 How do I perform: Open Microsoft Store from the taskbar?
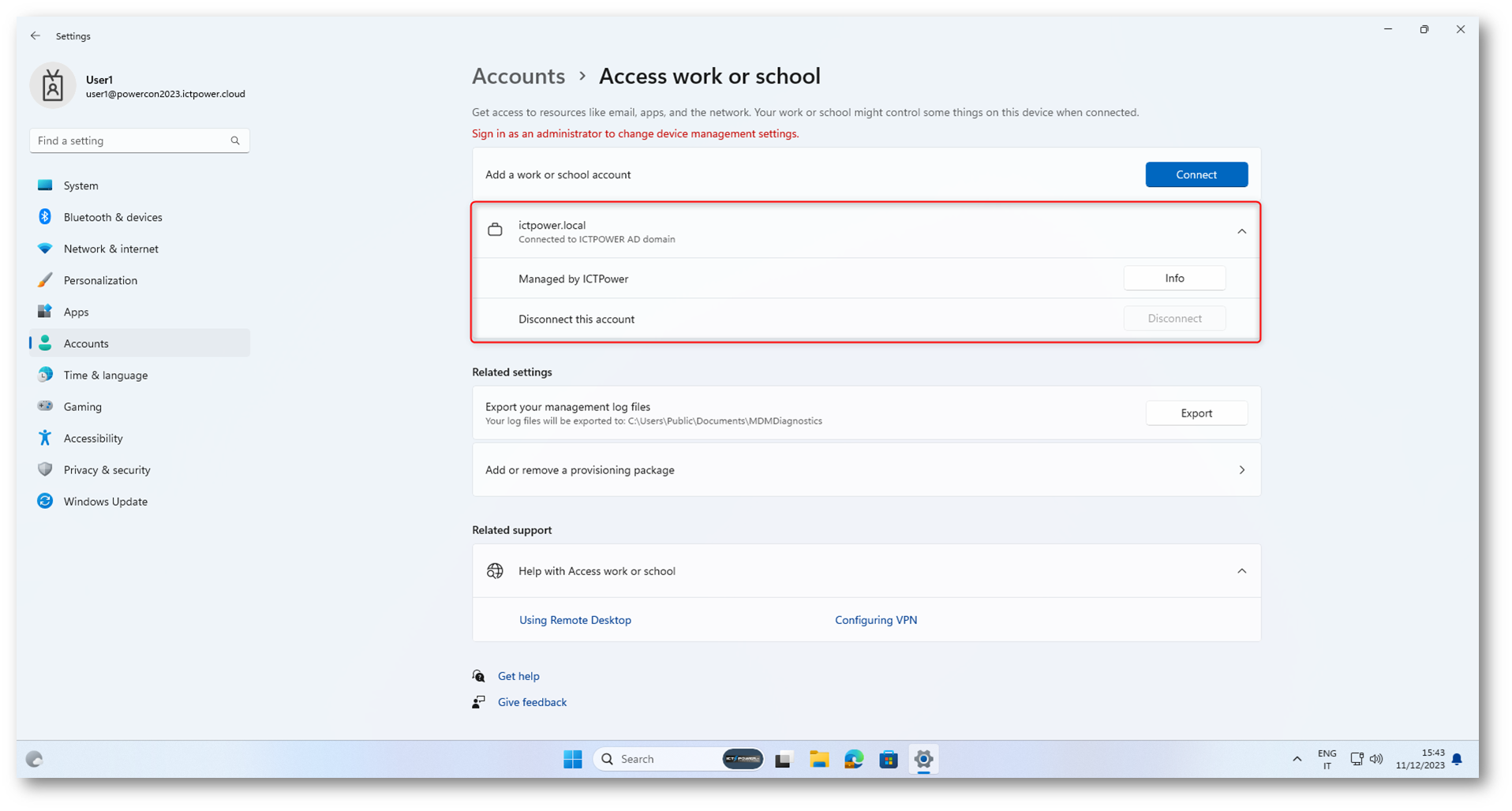click(889, 760)
